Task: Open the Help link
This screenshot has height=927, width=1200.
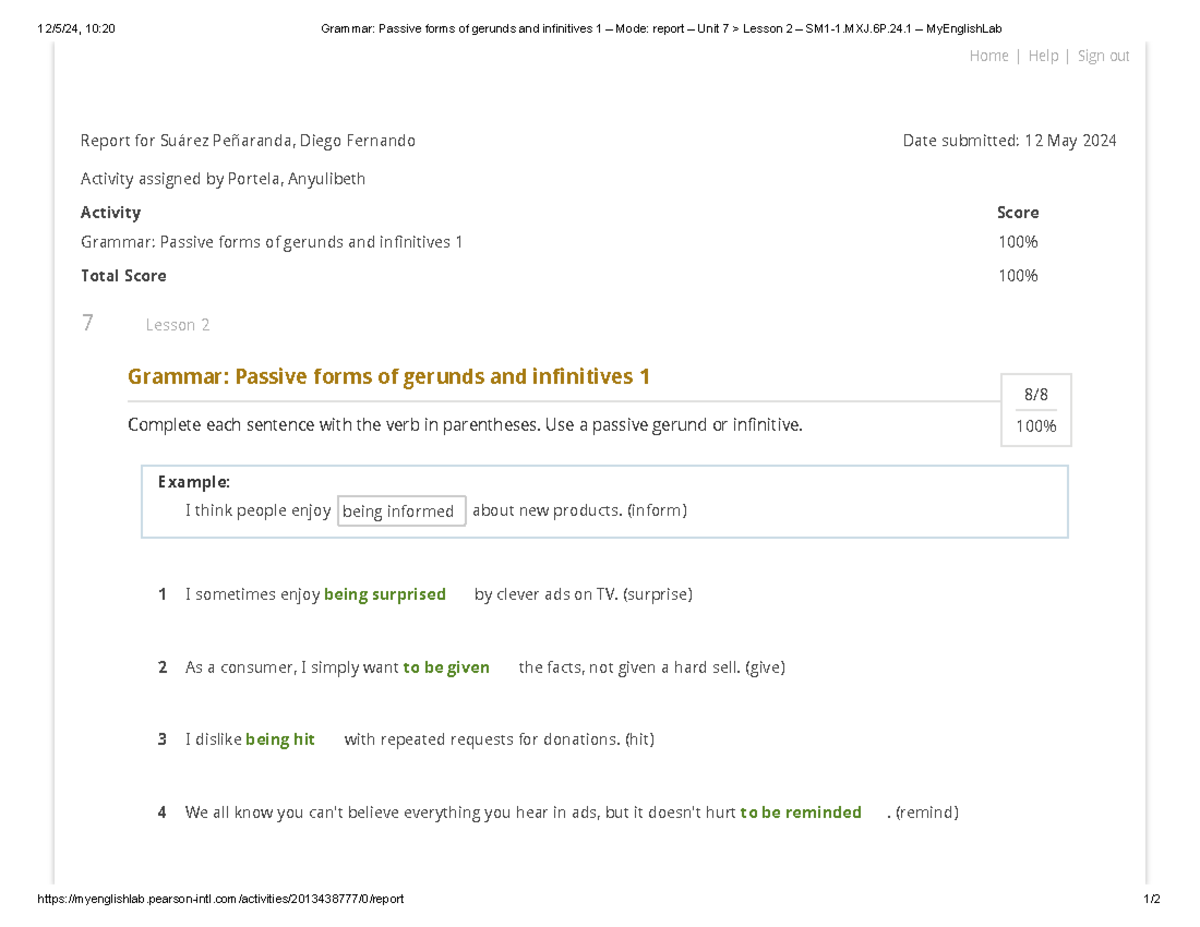Action: point(1043,56)
